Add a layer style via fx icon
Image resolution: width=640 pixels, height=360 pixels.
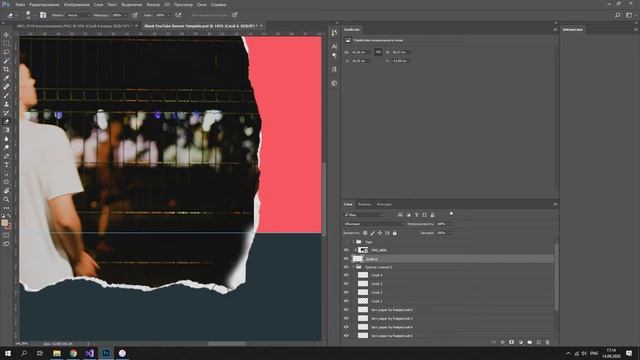(x=502, y=342)
